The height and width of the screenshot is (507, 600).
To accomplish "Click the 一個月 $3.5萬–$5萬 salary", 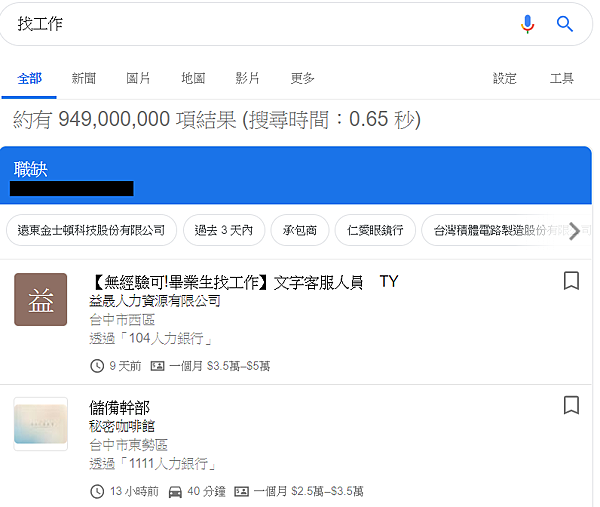I will point(220,366).
